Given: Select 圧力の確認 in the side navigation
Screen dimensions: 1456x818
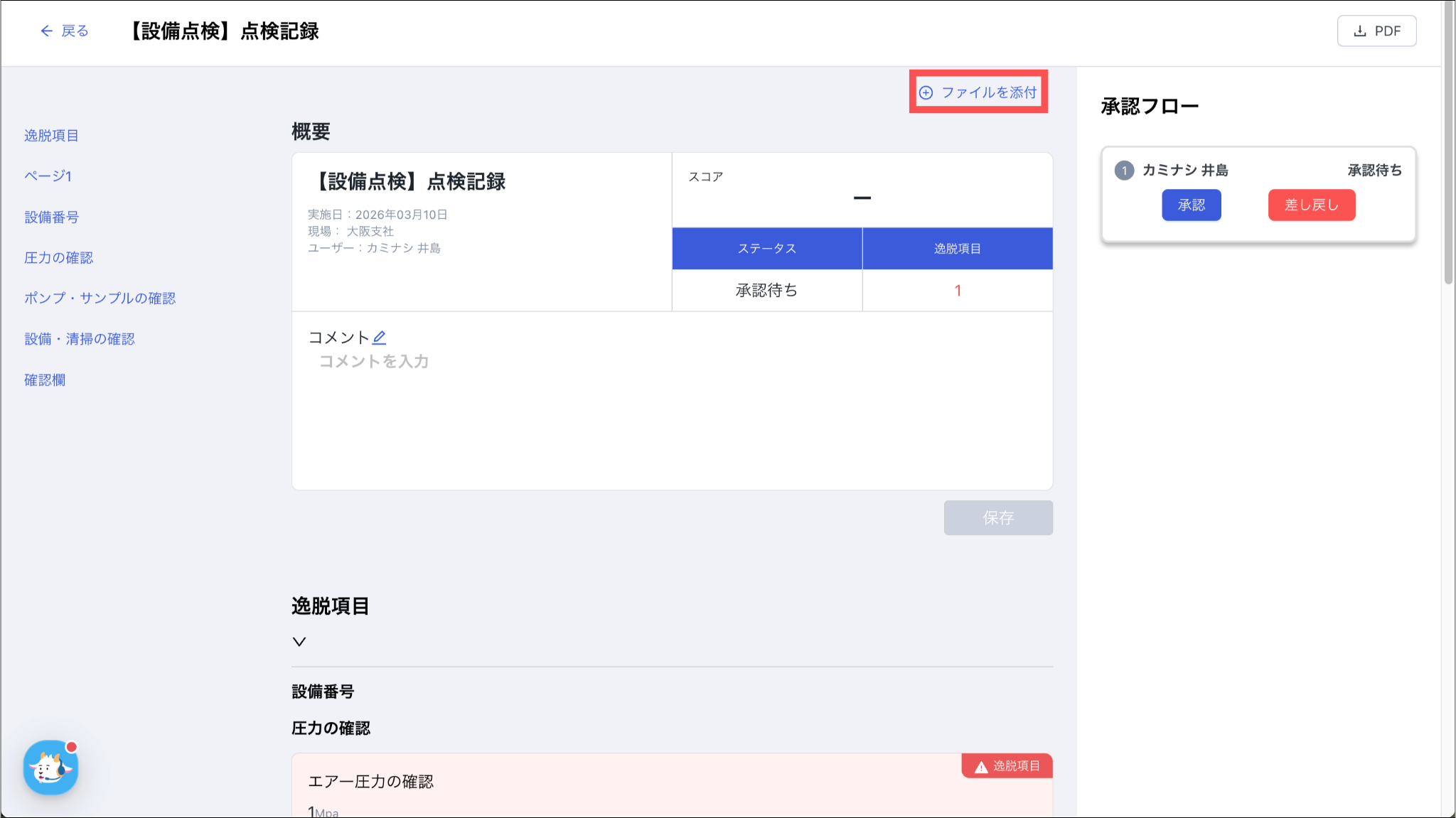Looking at the screenshot, I should pyautogui.click(x=58, y=258).
